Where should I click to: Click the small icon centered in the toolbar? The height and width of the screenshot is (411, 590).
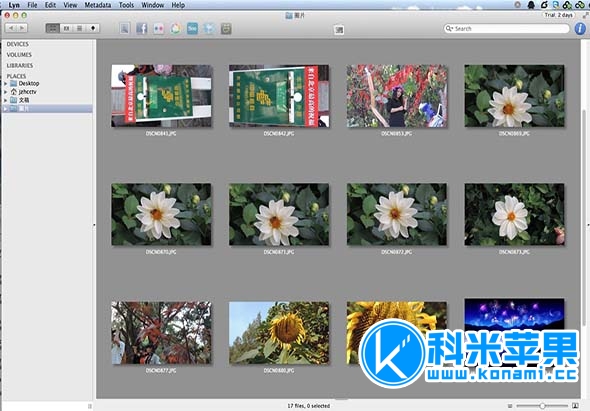pos(339,30)
